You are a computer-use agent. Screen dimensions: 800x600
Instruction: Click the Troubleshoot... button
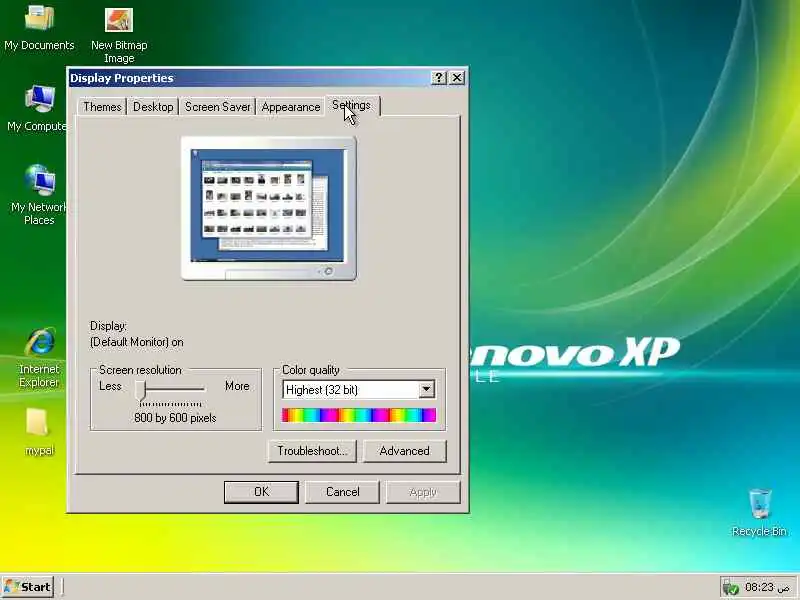pyautogui.click(x=312, y=451)
